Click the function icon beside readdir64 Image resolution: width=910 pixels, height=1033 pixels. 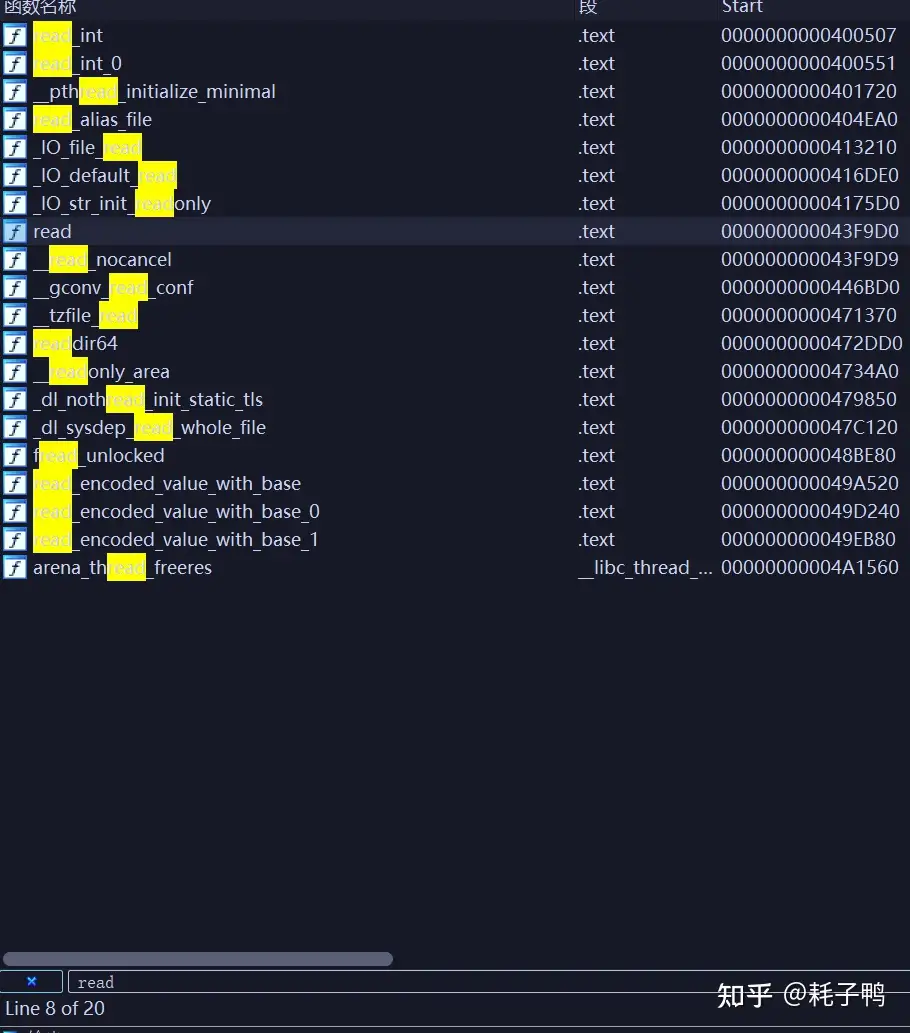pyautogui.click(x=14, y=344)
